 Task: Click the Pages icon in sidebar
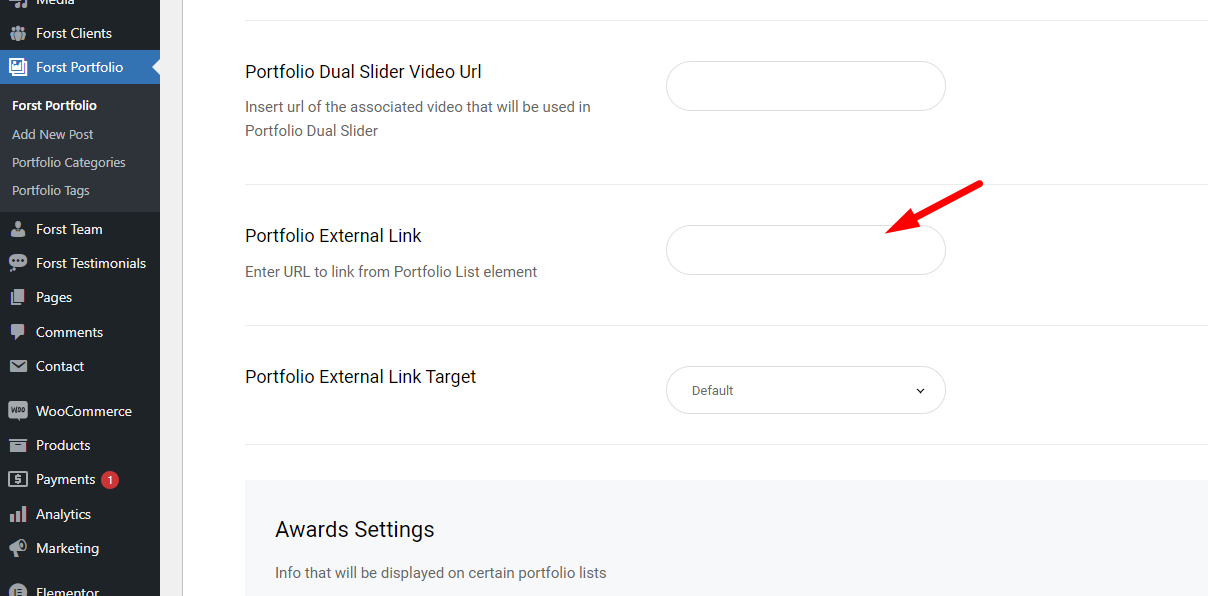(18, 297)
